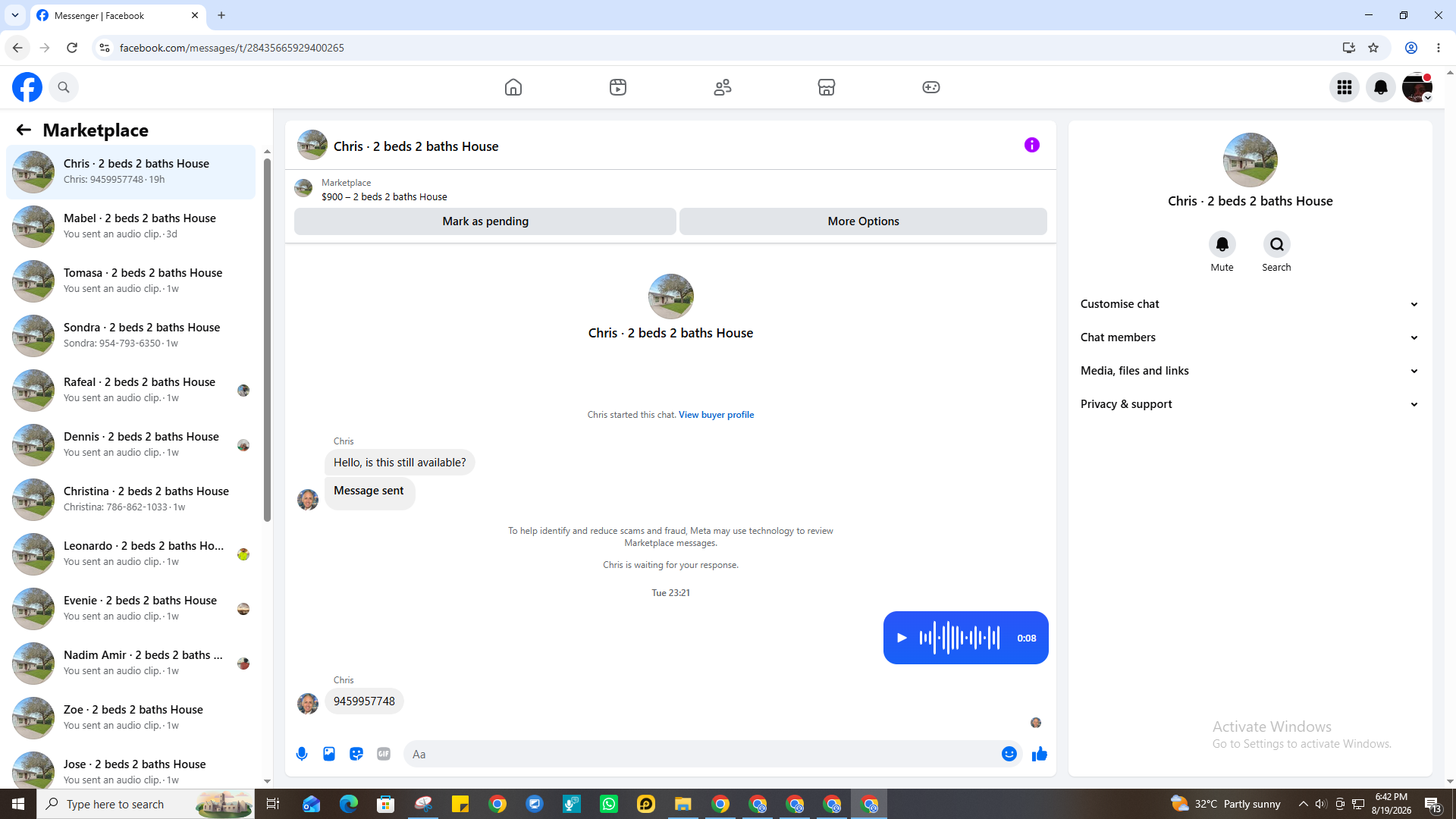Open the Chrome tab search dropdown
The height and width of the screenshot is (819, 1456).
(x=15, y=15)
